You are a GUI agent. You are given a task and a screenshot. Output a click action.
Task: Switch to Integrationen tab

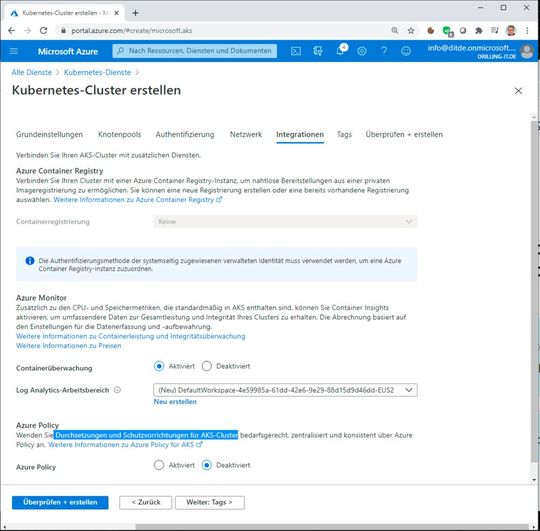300,135
